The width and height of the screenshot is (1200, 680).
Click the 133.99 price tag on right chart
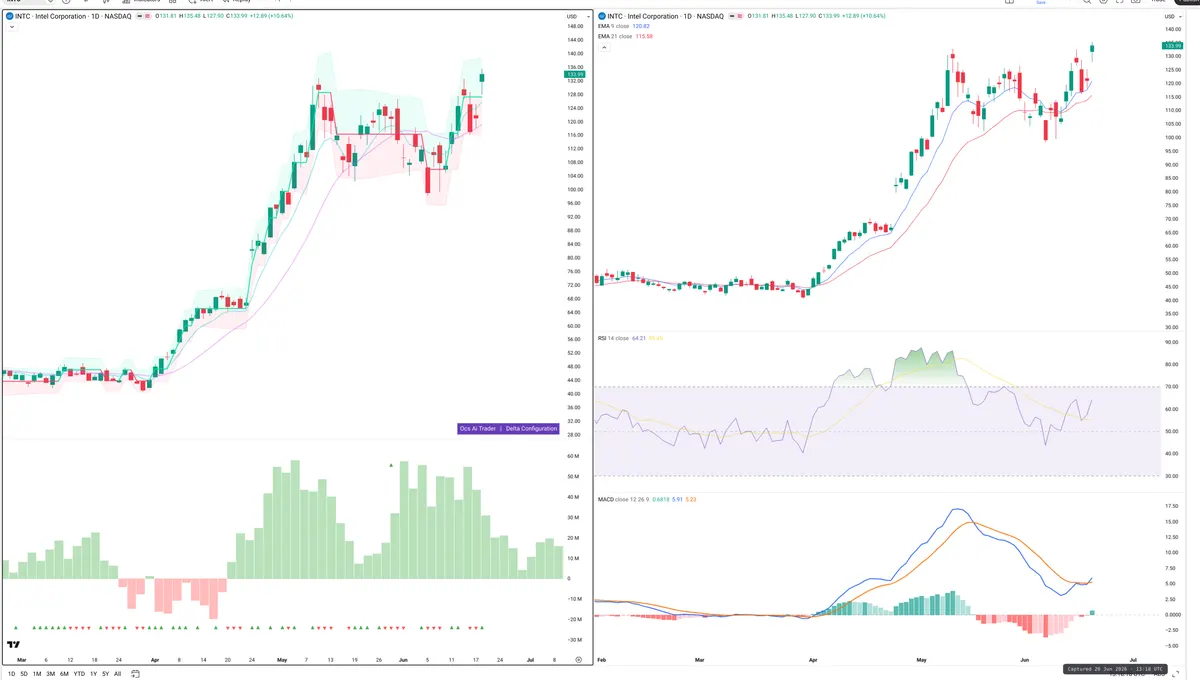click(x=1172, y=46)
